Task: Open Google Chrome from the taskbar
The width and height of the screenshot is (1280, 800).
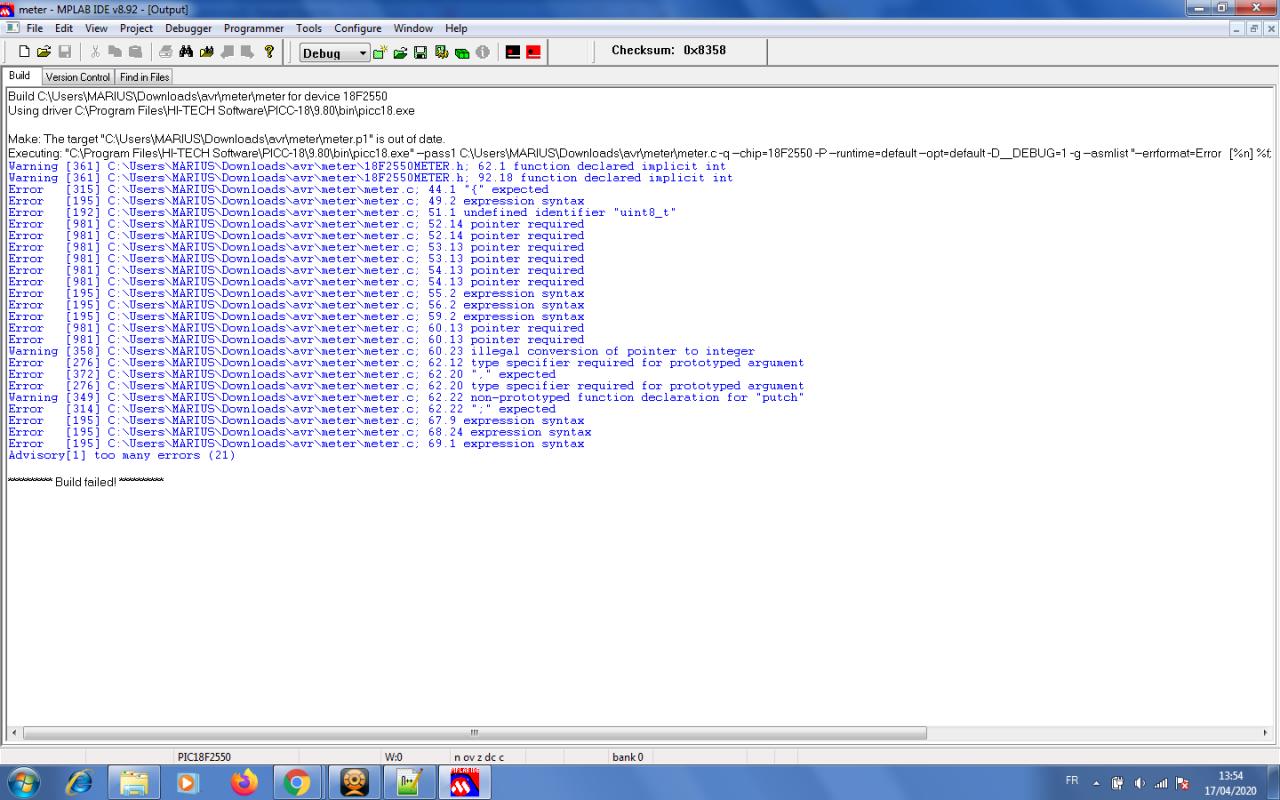Action: click(297, 782)
